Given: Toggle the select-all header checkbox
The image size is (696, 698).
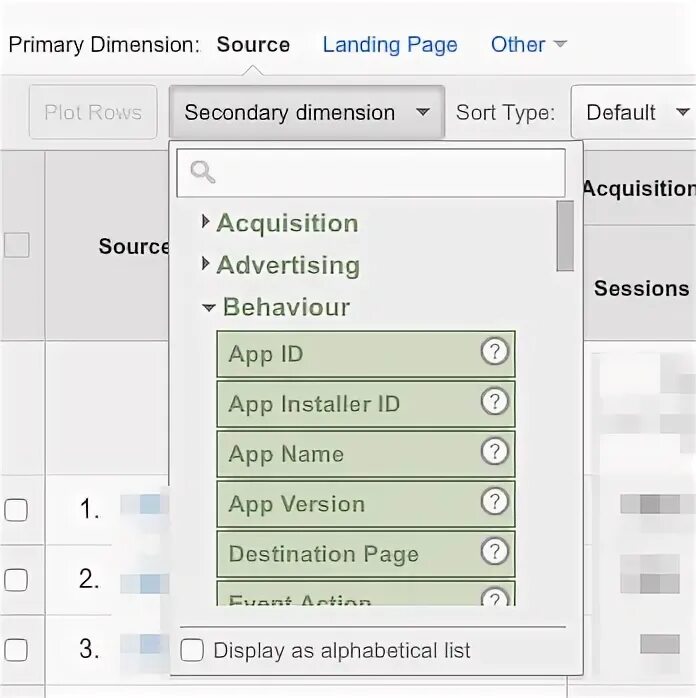Looking at the screenshot, I should [x=16, y=245].
